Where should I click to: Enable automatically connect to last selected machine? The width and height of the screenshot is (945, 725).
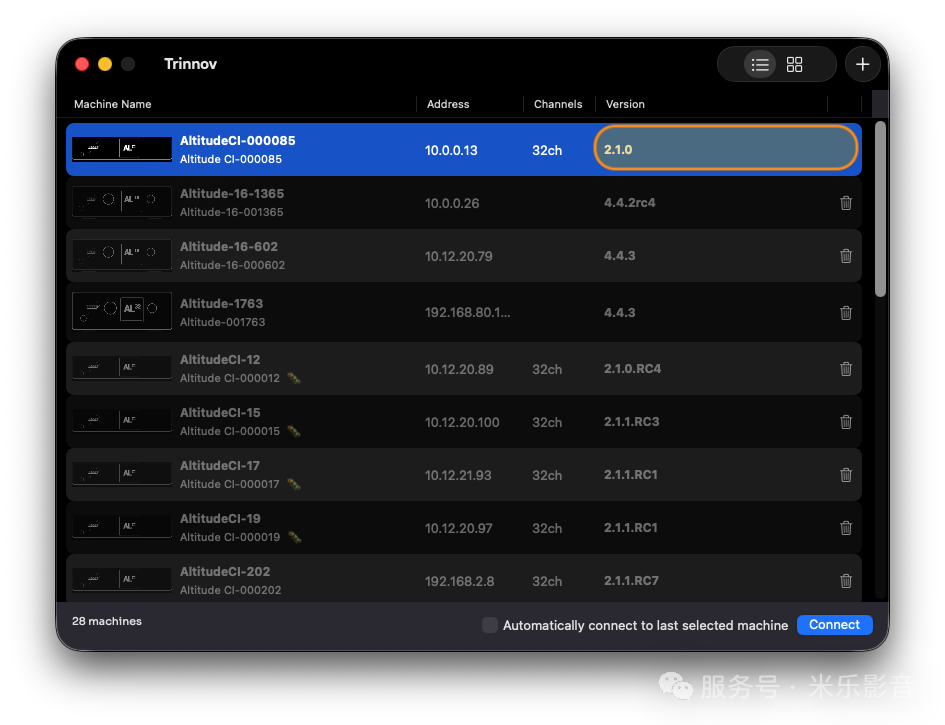point(490,625)
